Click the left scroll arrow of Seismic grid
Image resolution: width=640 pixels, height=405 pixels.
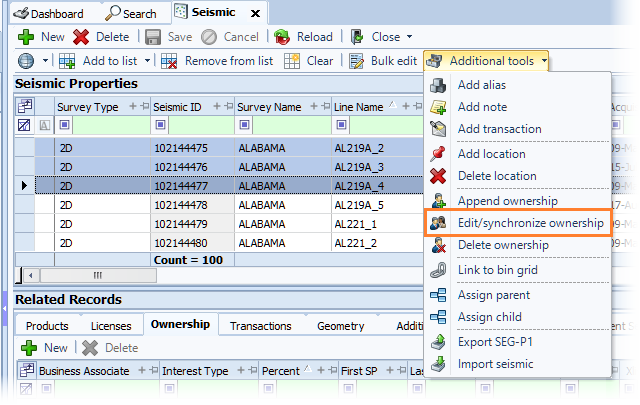point(31,276)
